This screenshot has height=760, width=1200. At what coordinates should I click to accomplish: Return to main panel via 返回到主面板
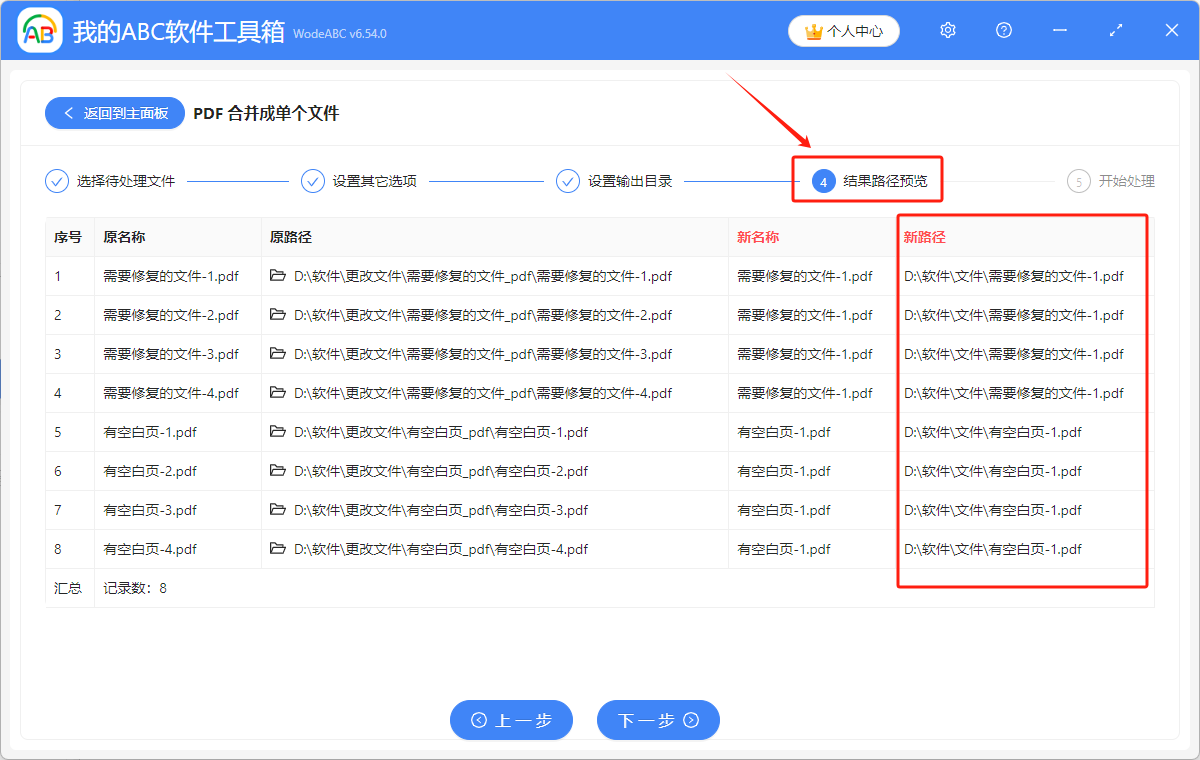point(114,113)
